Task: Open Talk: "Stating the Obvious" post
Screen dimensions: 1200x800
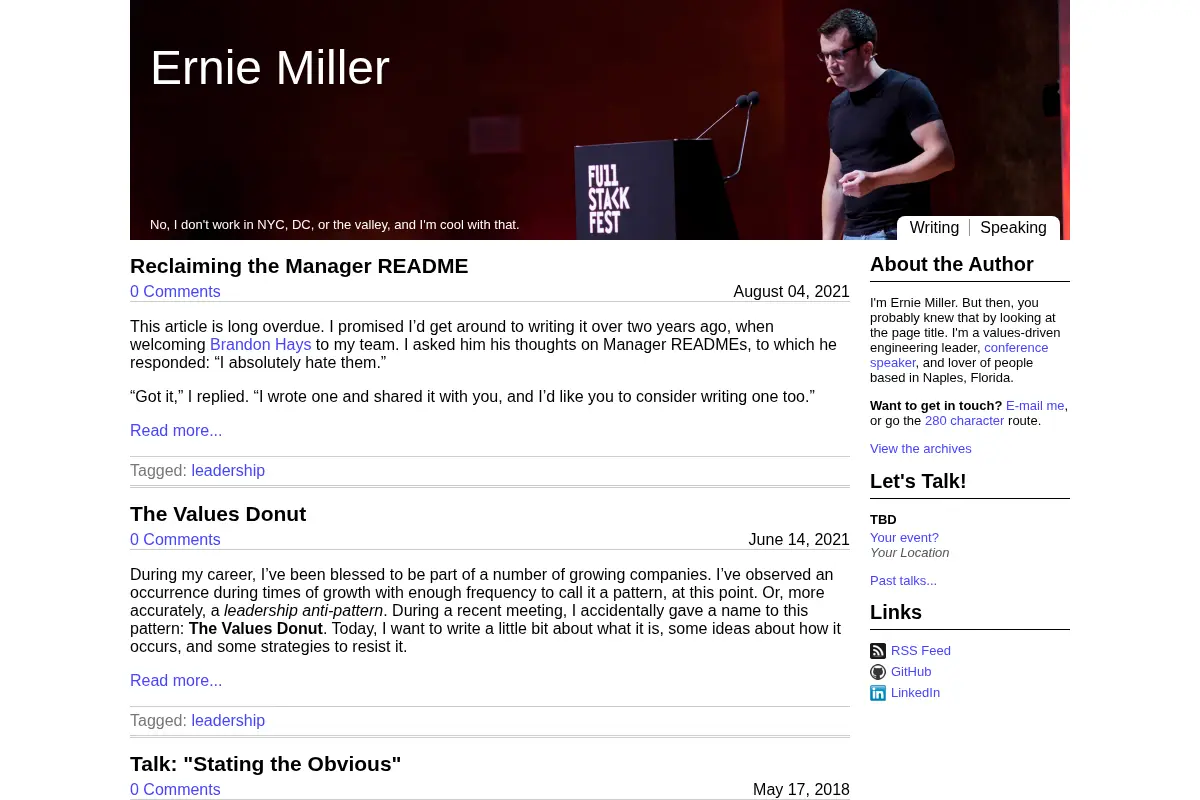Action: coord(265,764)
